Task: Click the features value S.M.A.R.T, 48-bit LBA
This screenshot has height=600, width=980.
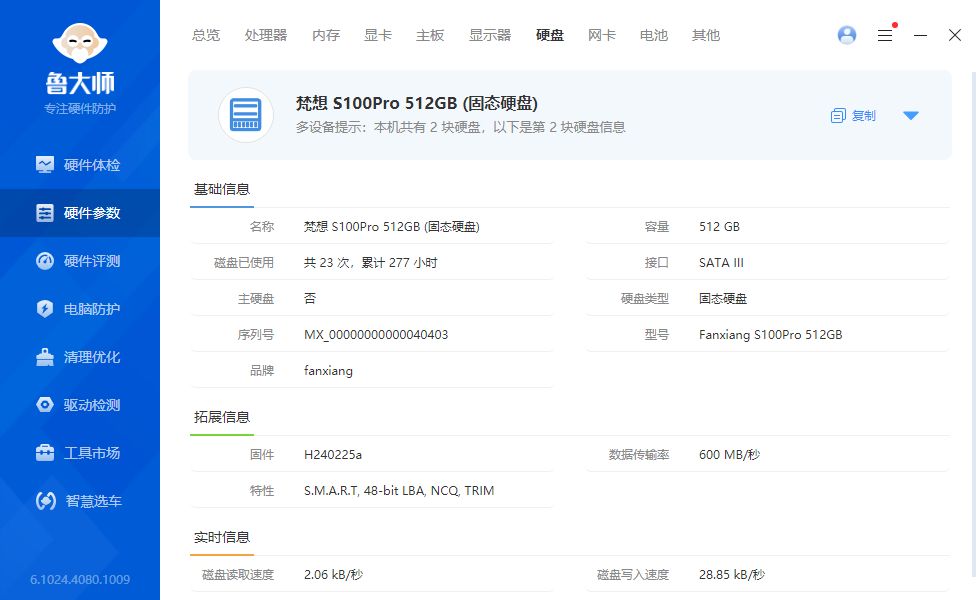Action: [399, 491]
